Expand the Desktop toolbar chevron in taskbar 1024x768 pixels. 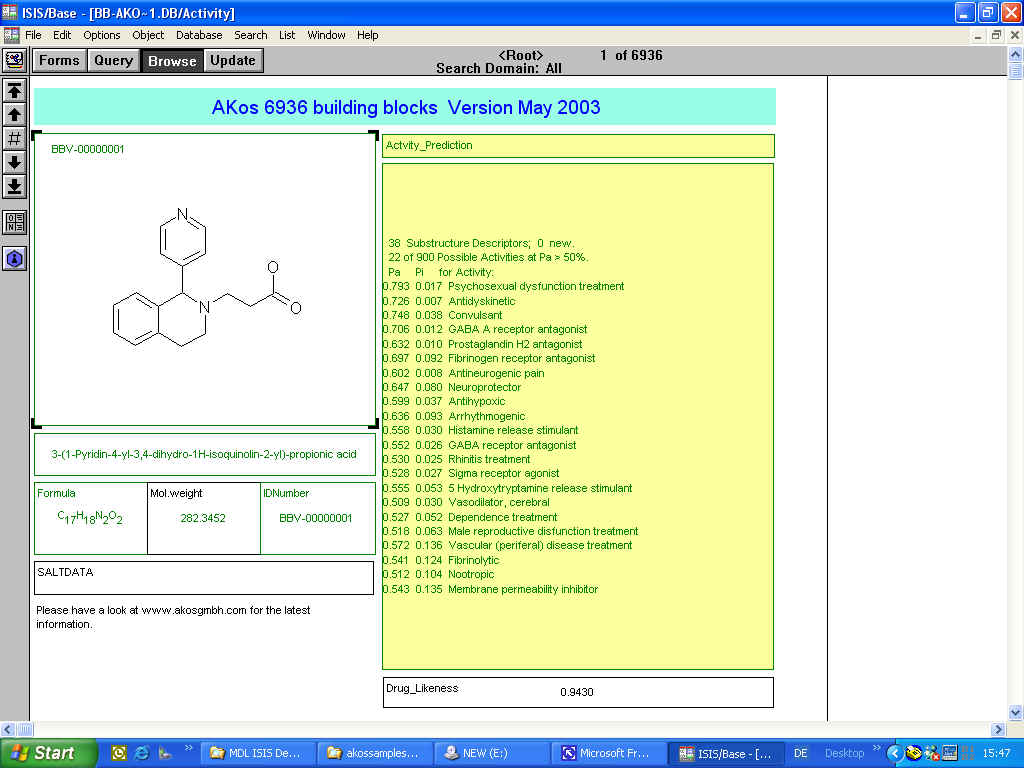(876, 748)
